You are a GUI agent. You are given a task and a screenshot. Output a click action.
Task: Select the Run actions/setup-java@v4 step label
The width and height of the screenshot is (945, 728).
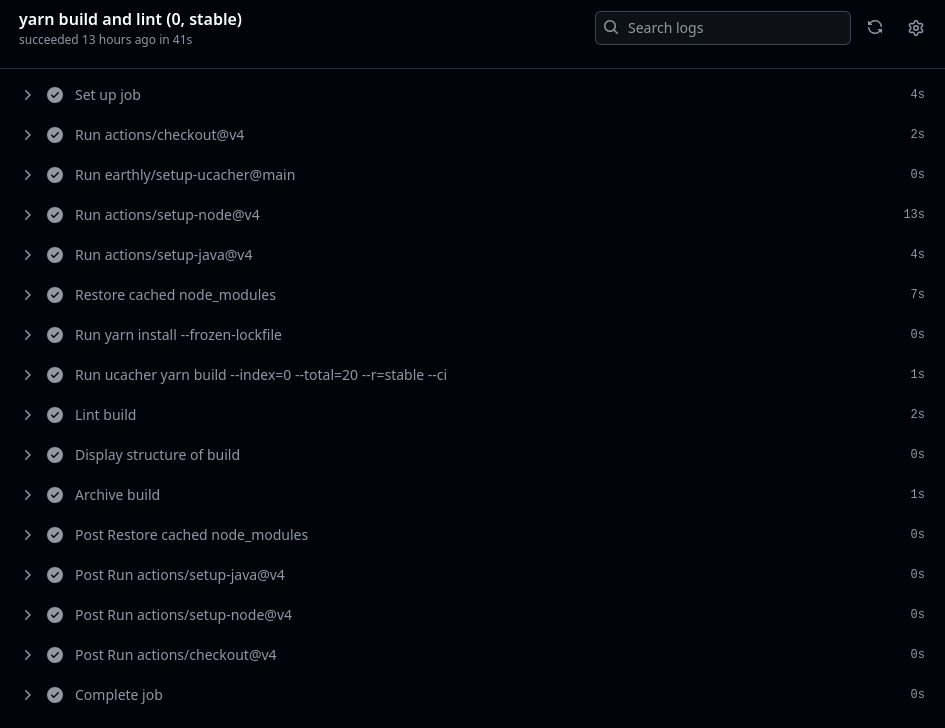(x=163, y=255)
